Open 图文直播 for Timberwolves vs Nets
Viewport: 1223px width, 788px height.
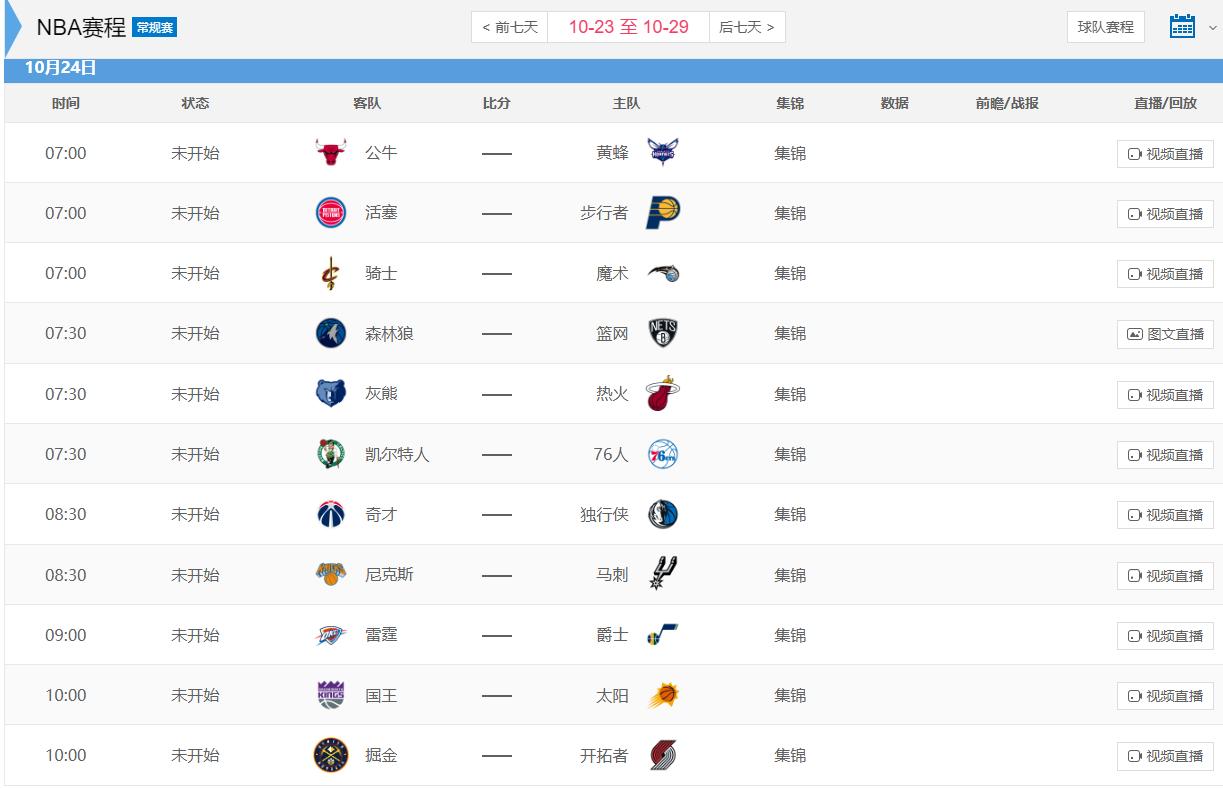coord(1165,334)
